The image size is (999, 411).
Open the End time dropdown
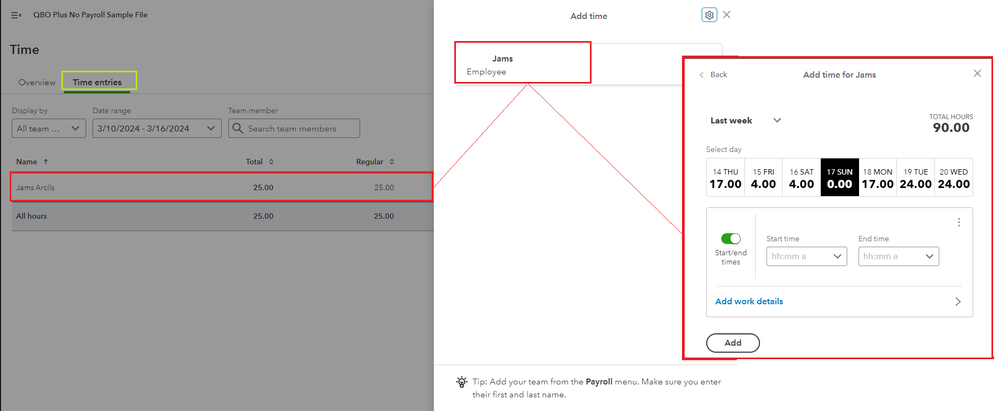898,256
